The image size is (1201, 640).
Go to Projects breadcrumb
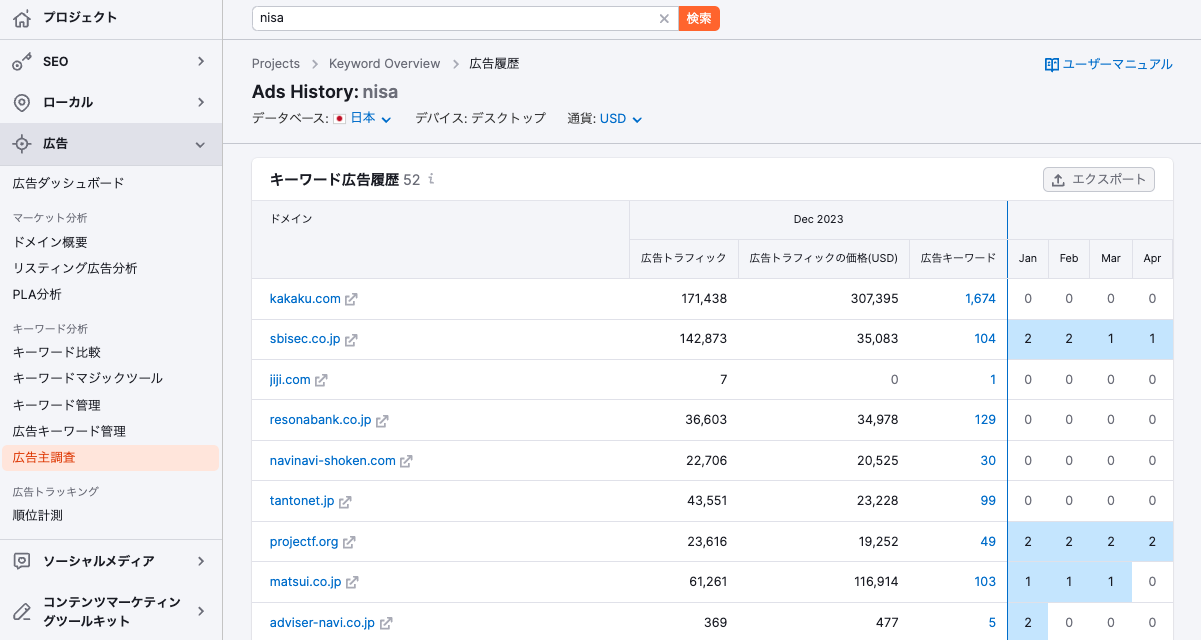276,64
